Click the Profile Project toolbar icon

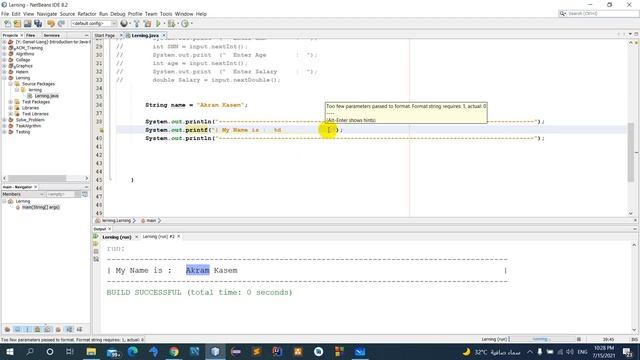click(185, 24)
